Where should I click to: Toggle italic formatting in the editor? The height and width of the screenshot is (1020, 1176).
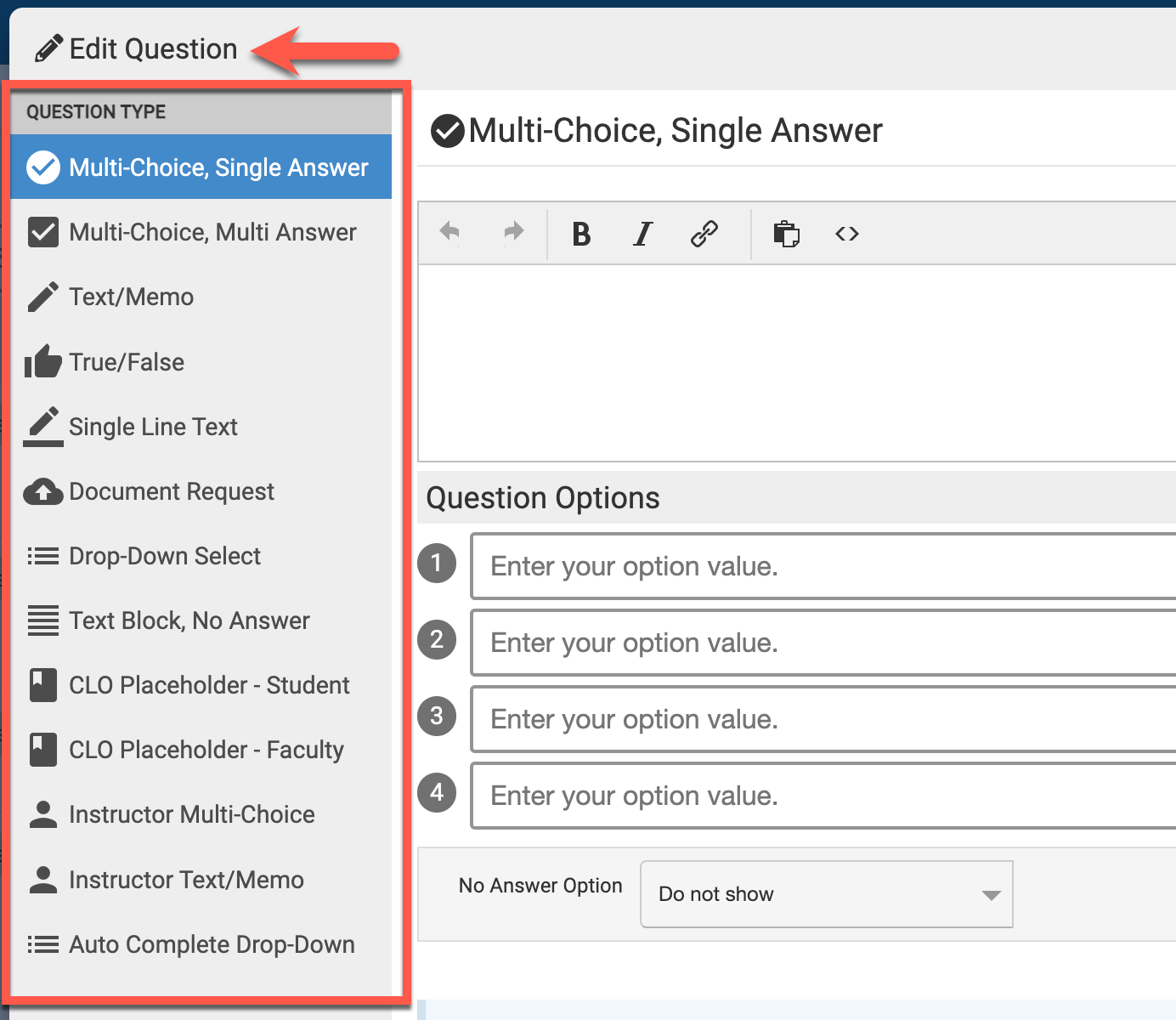(643, 234)
